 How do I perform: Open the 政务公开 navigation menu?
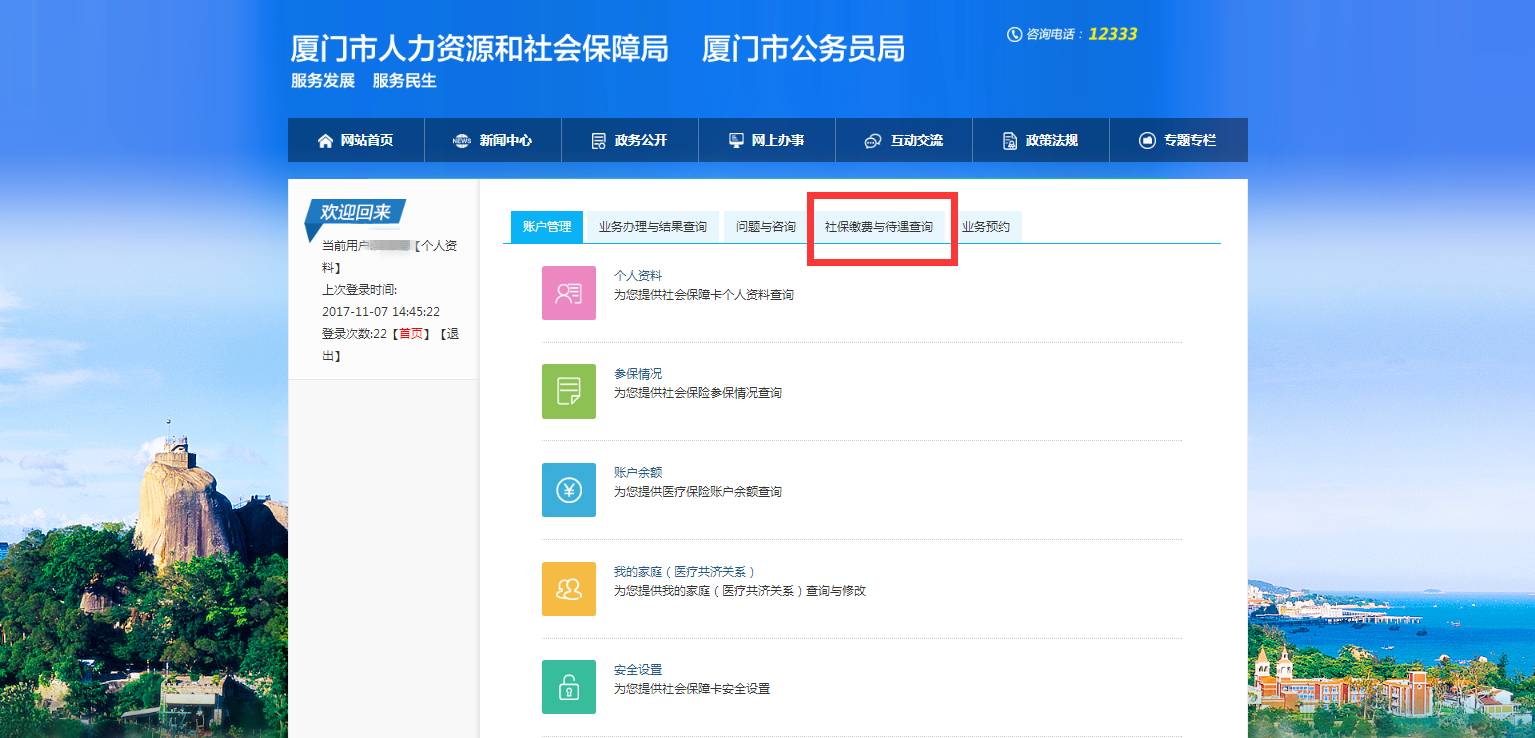(x=630, y=141)
